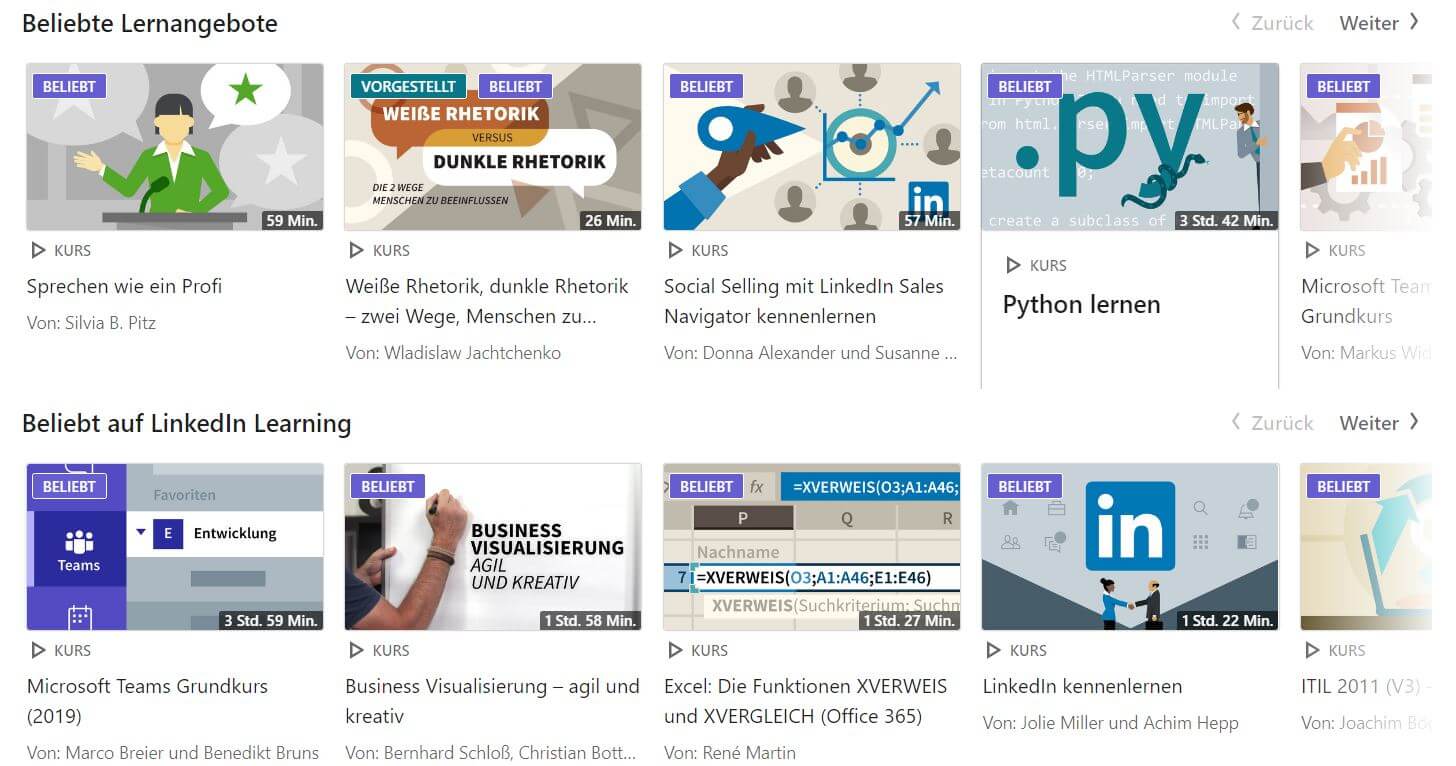Click the KURS play icon under Weiße Rhetorik

(356, 250)
